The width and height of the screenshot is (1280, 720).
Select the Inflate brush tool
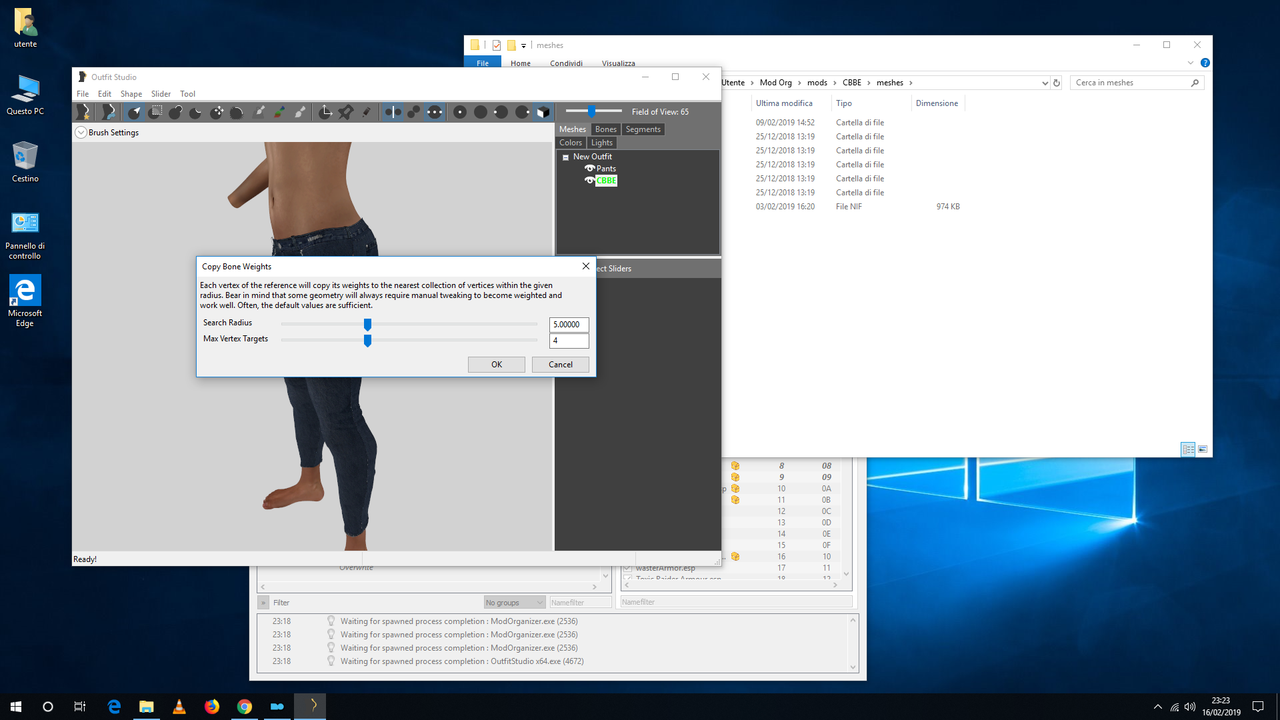[x=175, y=112]
